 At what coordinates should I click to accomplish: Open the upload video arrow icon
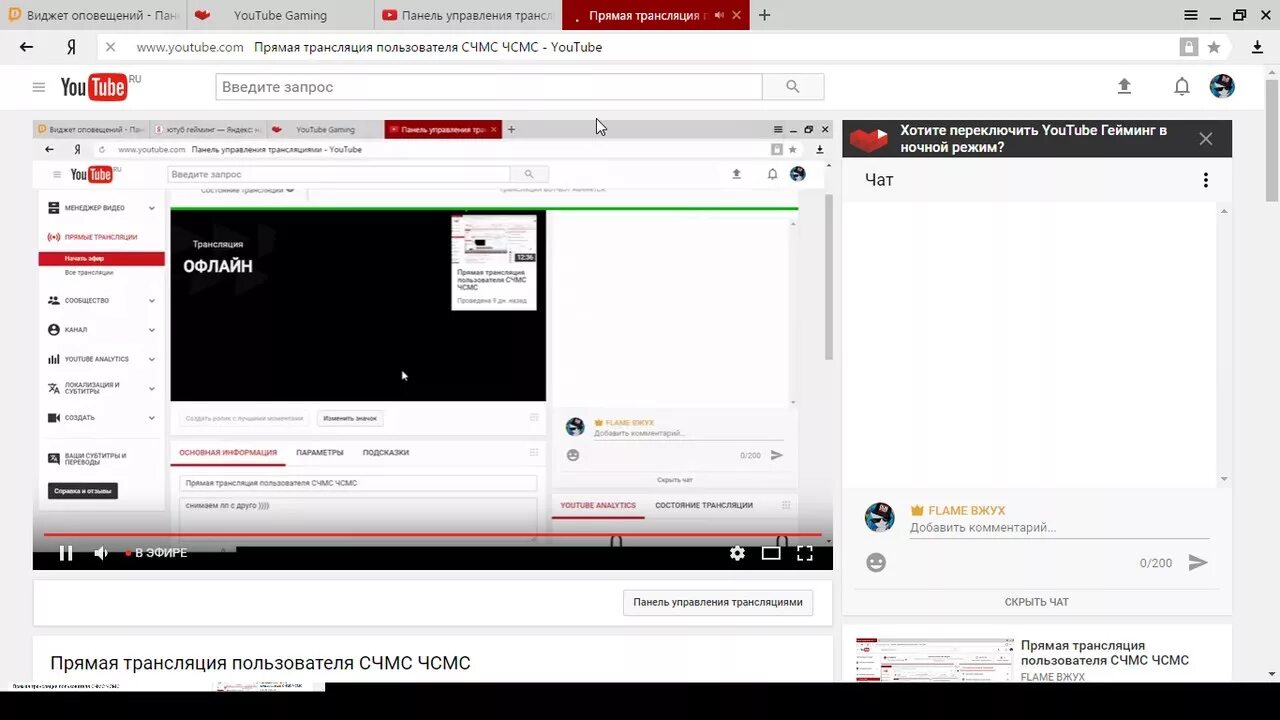pyautogui.click(x=1124, y=87)
